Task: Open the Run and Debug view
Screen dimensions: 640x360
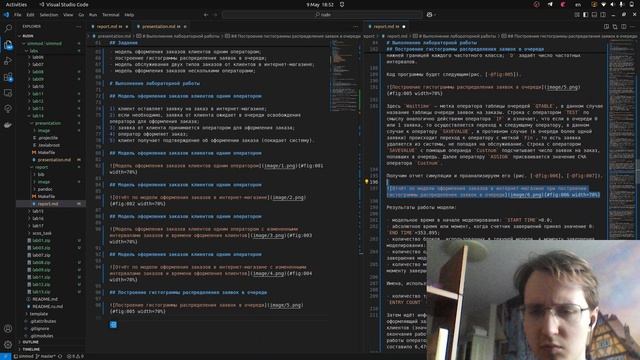Action: pyautogui.click(x=8, y=61)
